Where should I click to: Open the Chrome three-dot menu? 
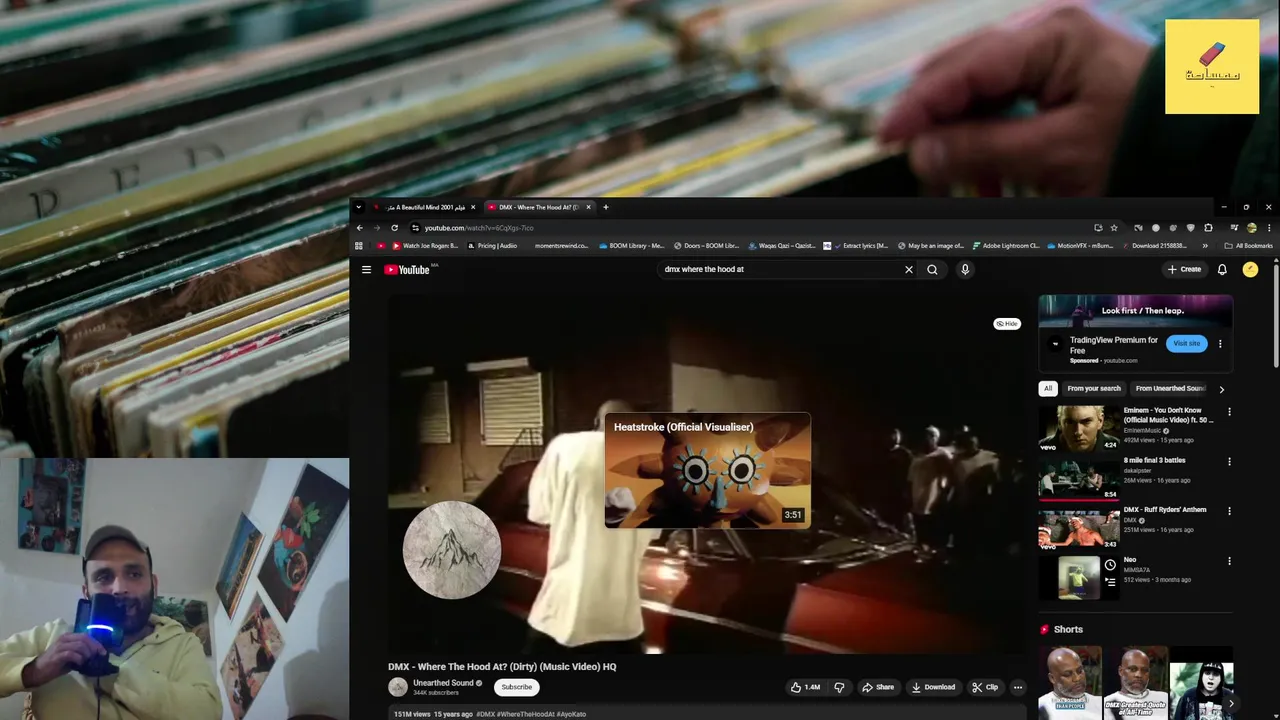click(1269, 227)
